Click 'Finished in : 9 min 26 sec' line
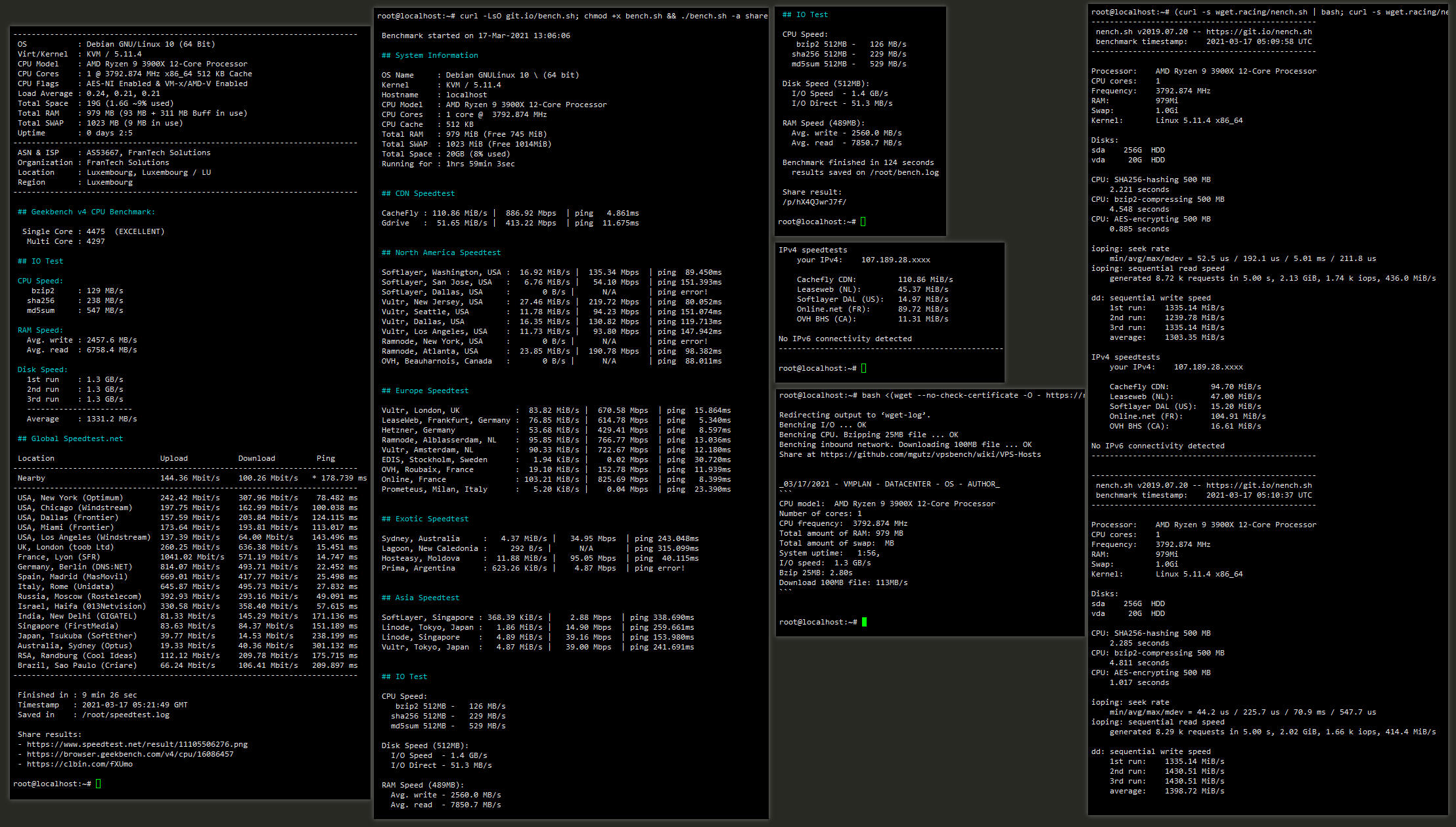1456x827 pixels. (78, 695)
